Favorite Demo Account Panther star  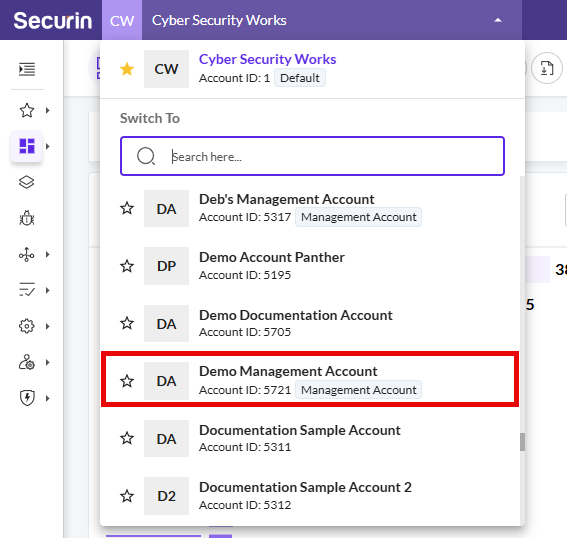[127, 266]
